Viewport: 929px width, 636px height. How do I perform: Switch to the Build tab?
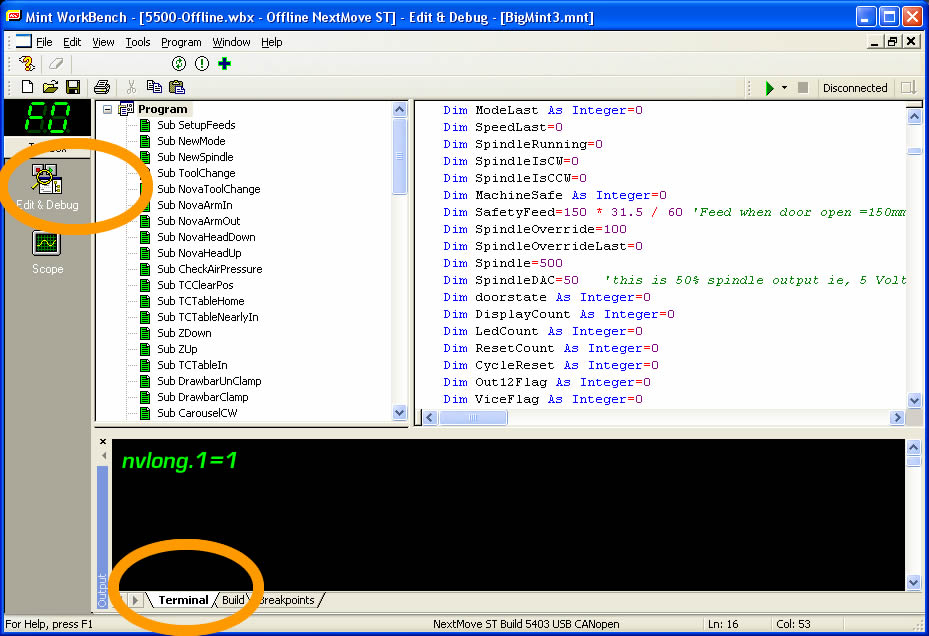pyautogui.click(x=233, y=600)
